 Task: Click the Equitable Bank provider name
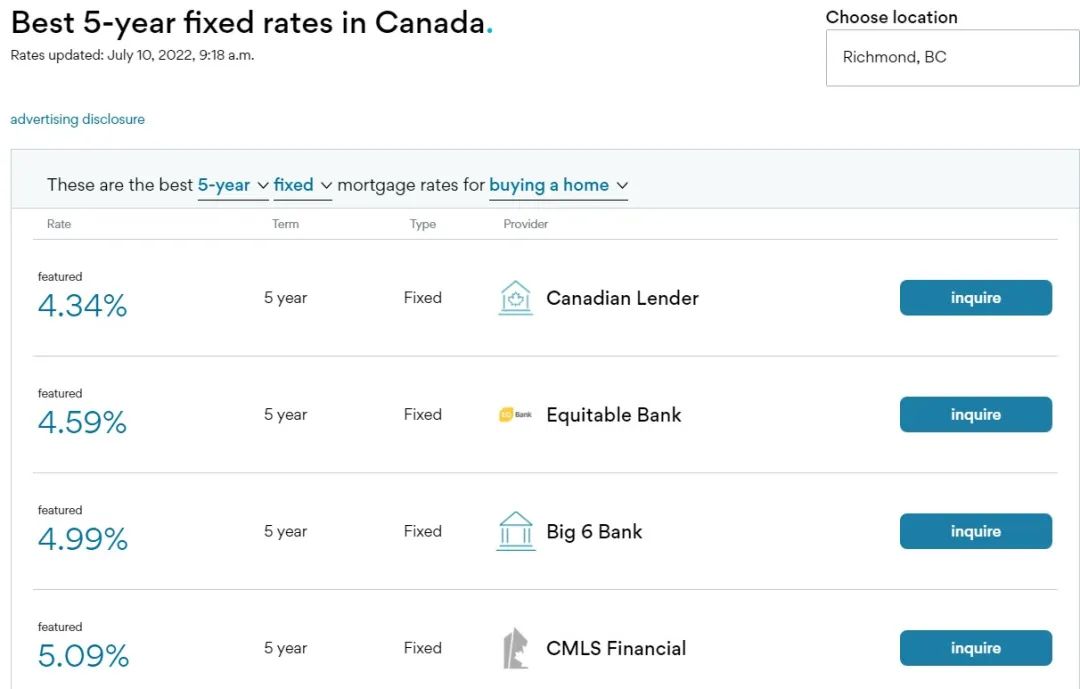tap(613, 415)
